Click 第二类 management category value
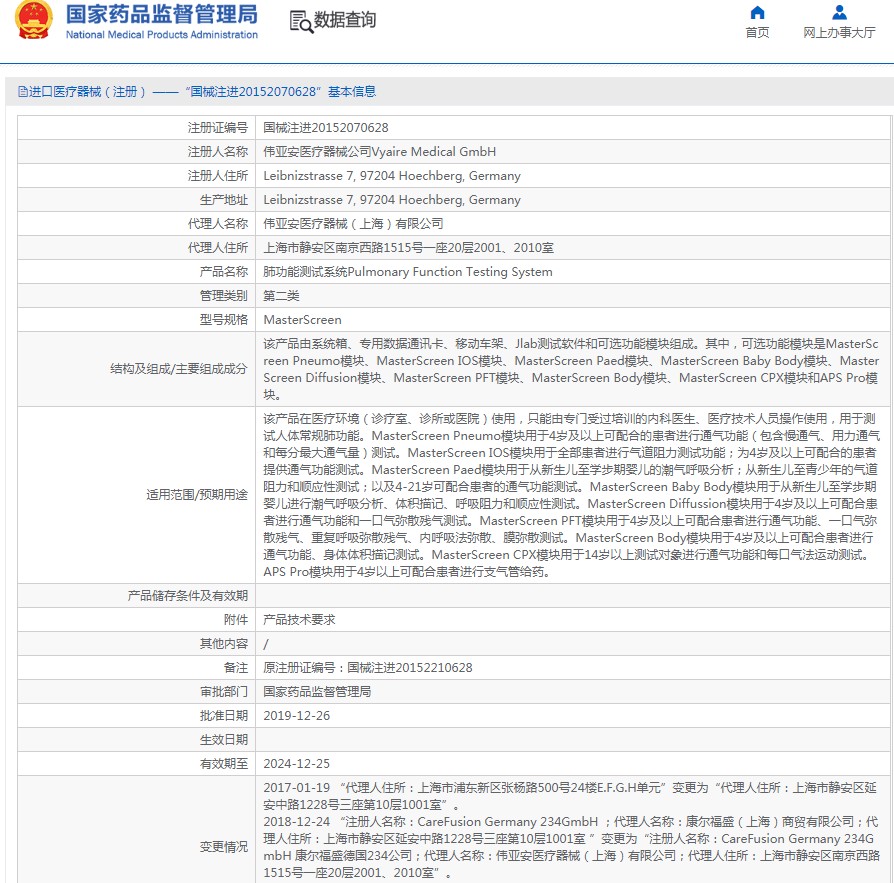Viewport: 894px width, 883px height. 281,295
